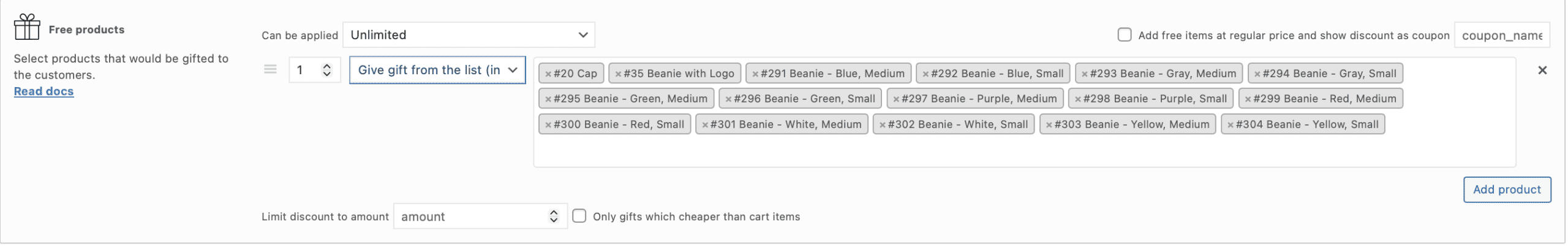Delete the gift row with X icon
Screen dimensions: 1568x249
click(1542, 71)
